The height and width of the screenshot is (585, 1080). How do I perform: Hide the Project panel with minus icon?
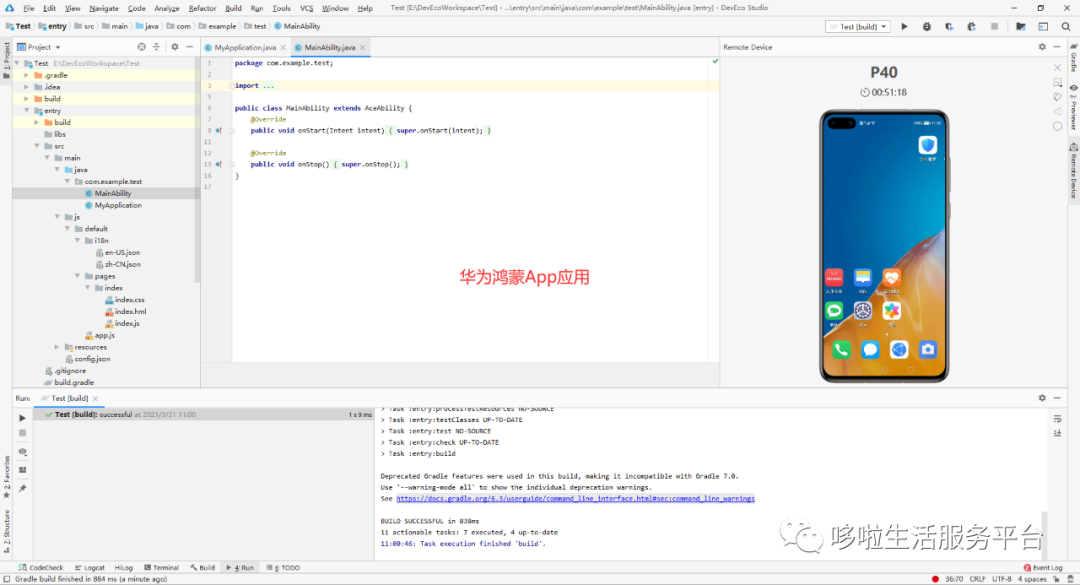[x=189, y=47]
